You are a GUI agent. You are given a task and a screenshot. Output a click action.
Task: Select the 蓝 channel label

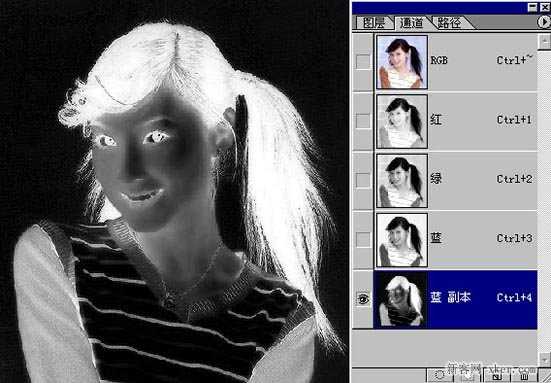[436, 239]
